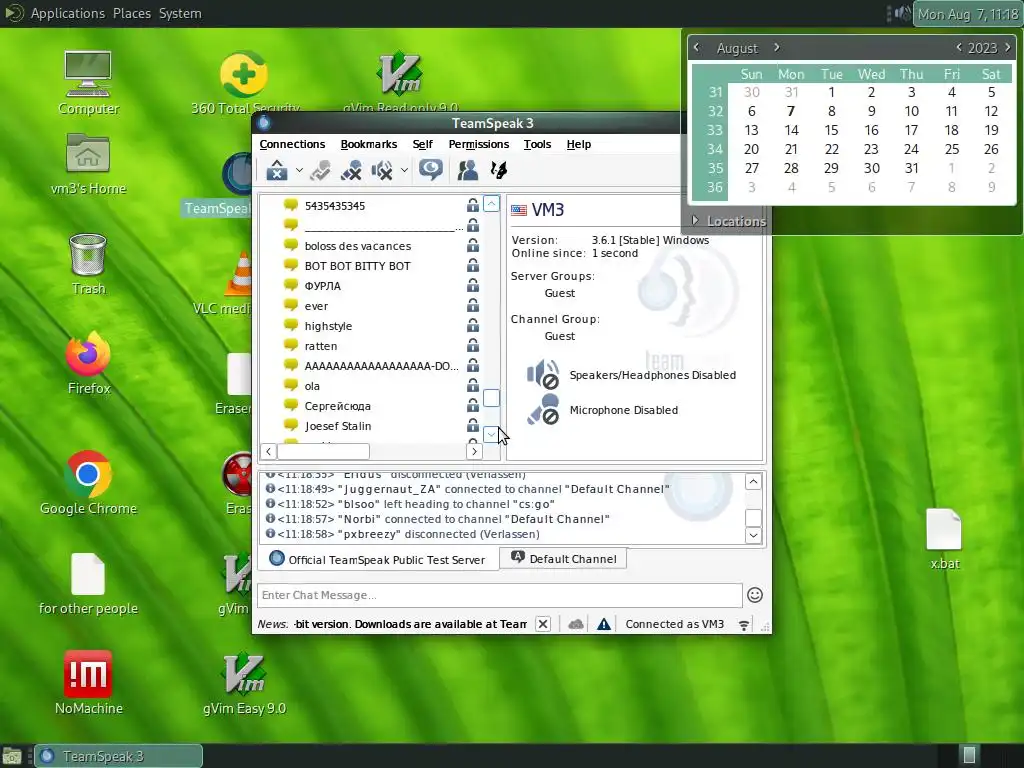Open the dropdown arrow beside the mute speakers icon

tap(404, 170)
